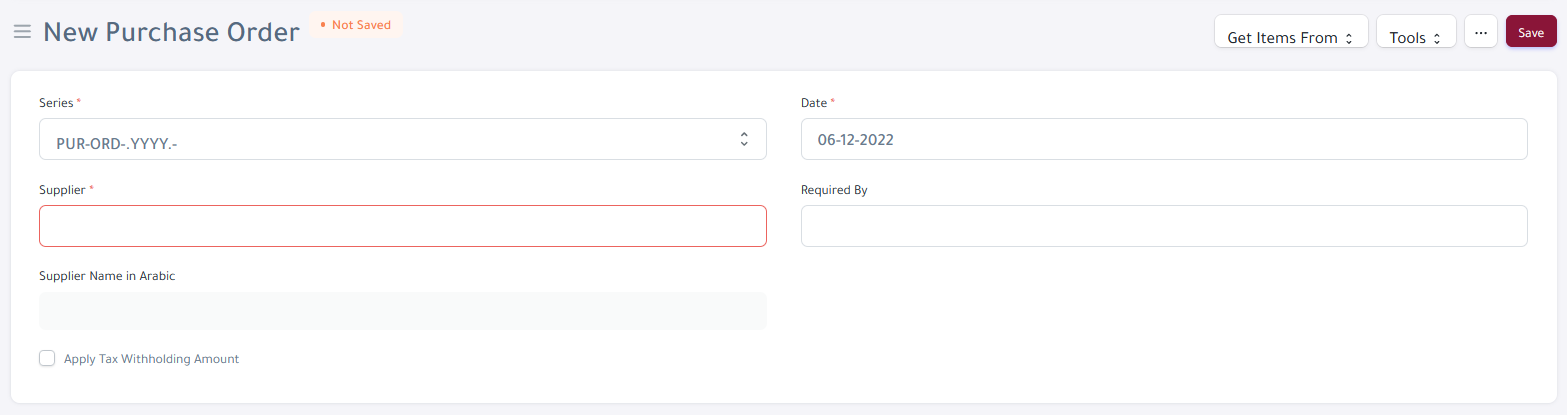The image size is (1567, 415).
Task: Click the Series dropdown chevron arrows
Action: pos(744,139)
